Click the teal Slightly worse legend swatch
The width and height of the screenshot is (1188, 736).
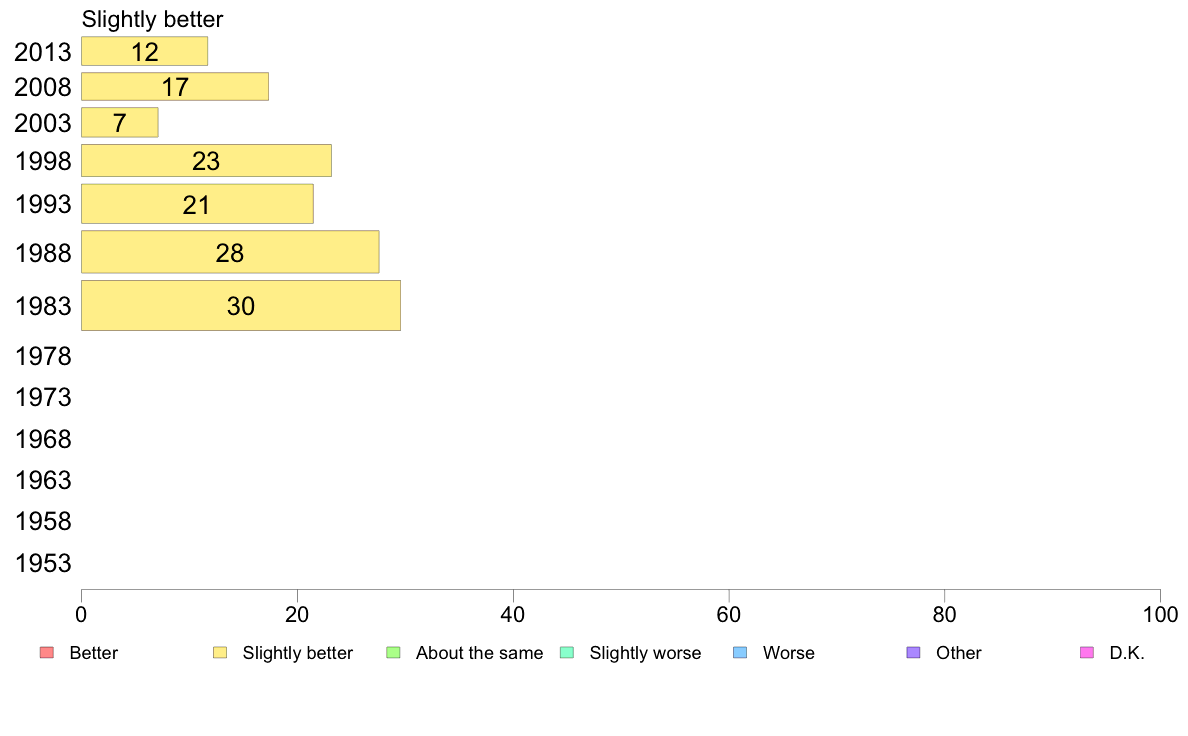[567, 653]
